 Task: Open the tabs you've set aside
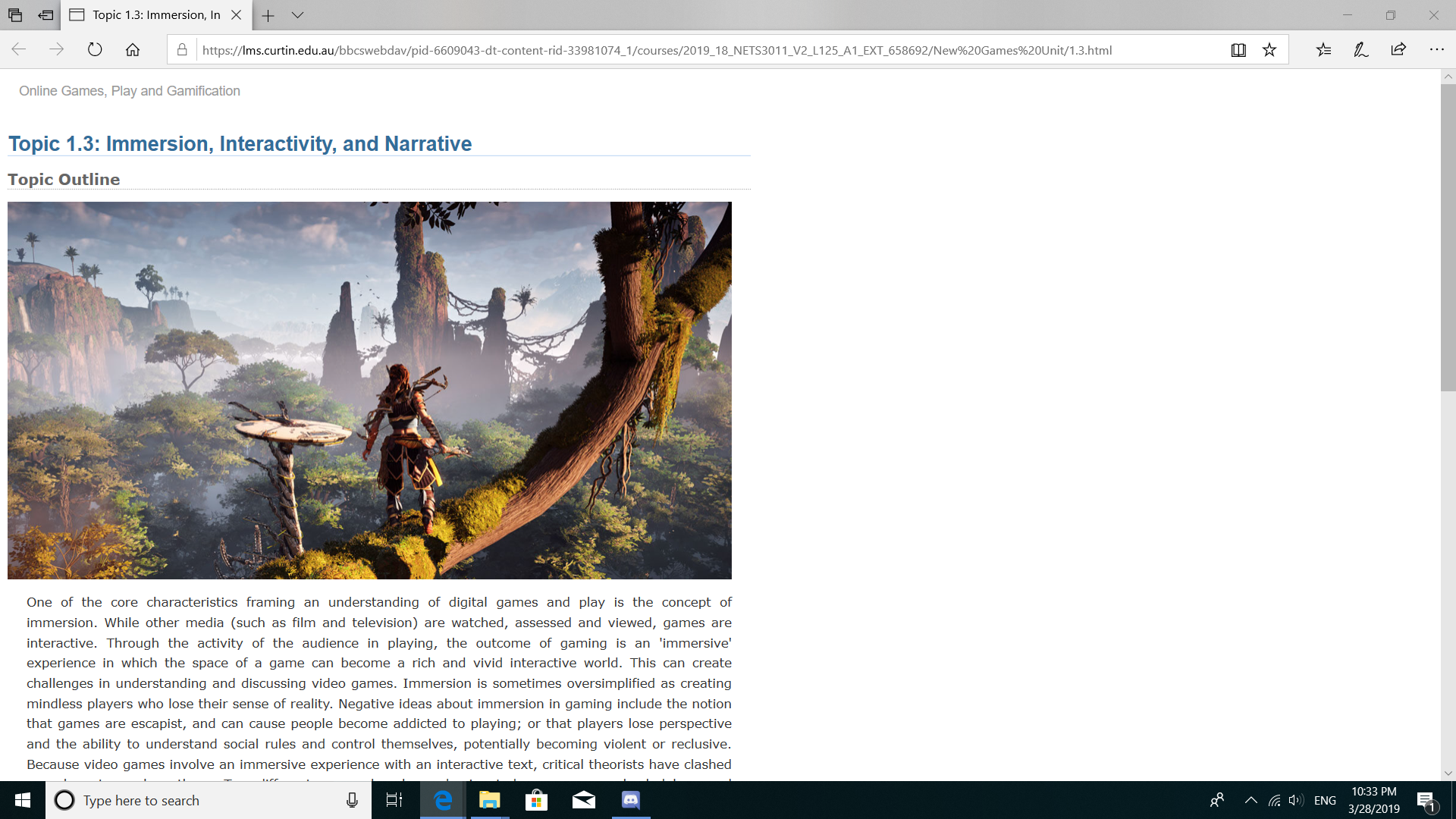click(x=15, y=15)
